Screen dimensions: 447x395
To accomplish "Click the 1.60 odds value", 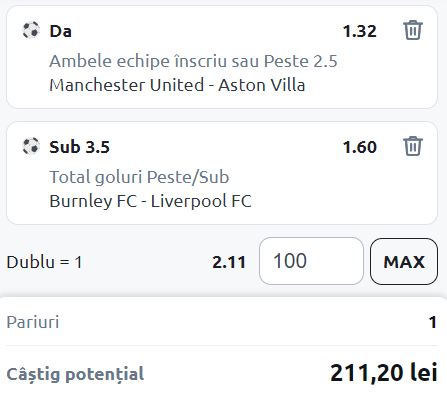I will [x=360, y=147].
